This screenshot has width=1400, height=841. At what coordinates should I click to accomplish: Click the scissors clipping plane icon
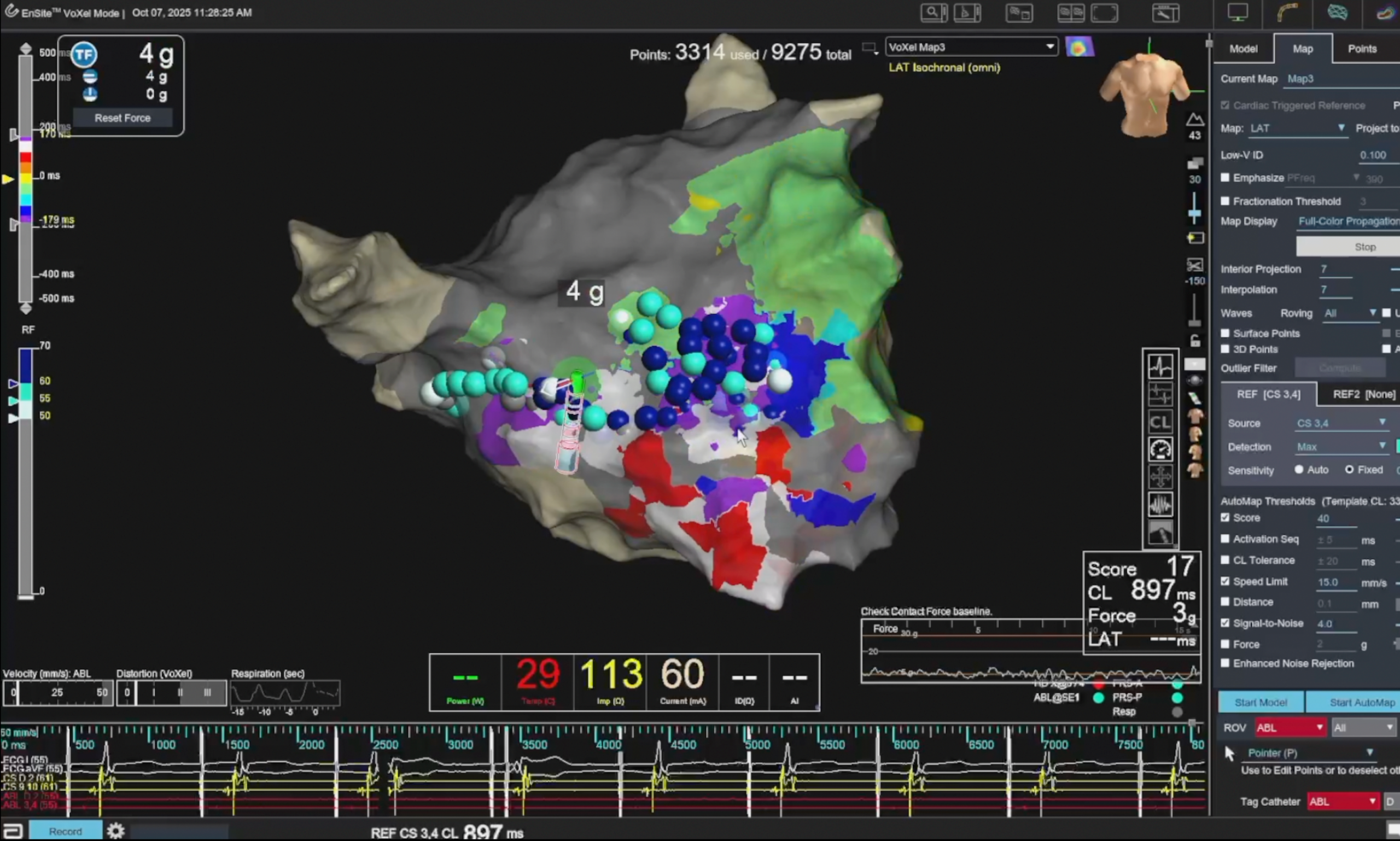tap(1194, 265)
